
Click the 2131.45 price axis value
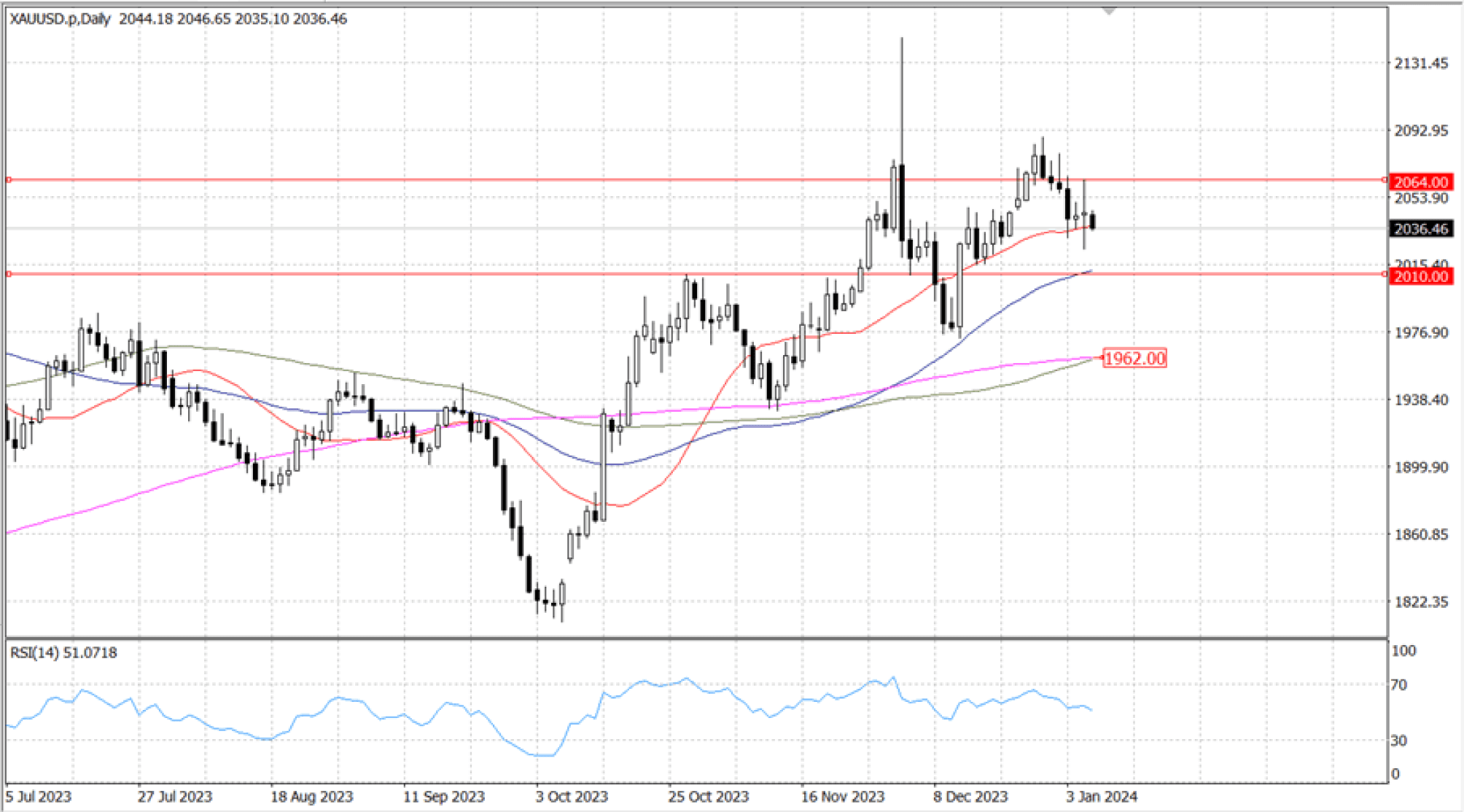pos(1420,63)
